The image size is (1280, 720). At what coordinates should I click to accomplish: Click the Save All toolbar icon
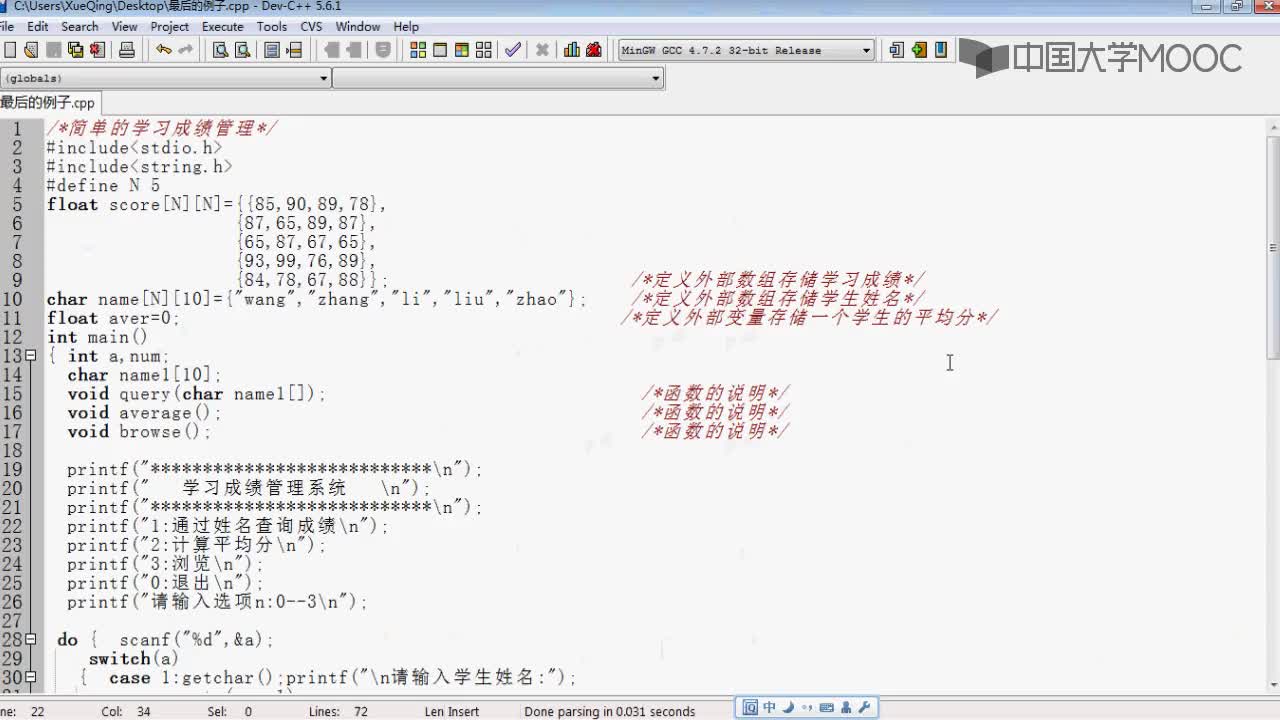pos(75,50)
